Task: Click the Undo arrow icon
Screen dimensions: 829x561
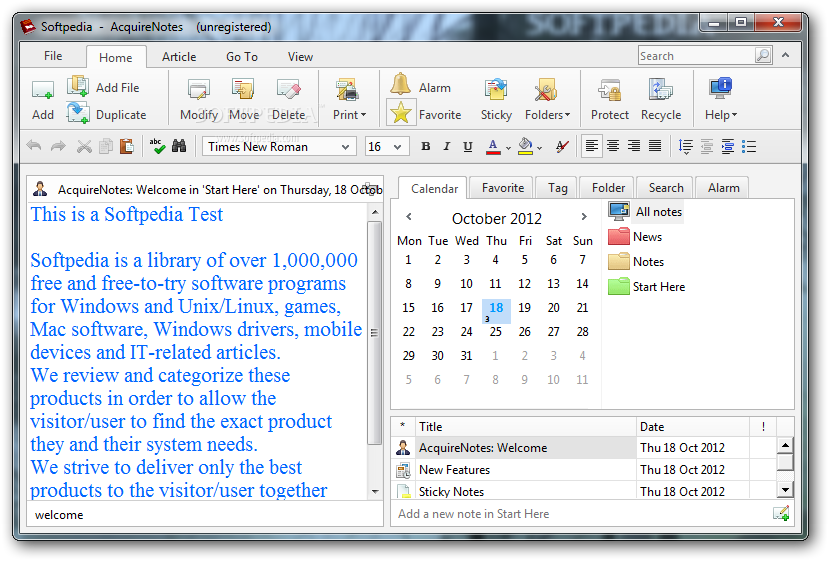Action: point(34,146)
